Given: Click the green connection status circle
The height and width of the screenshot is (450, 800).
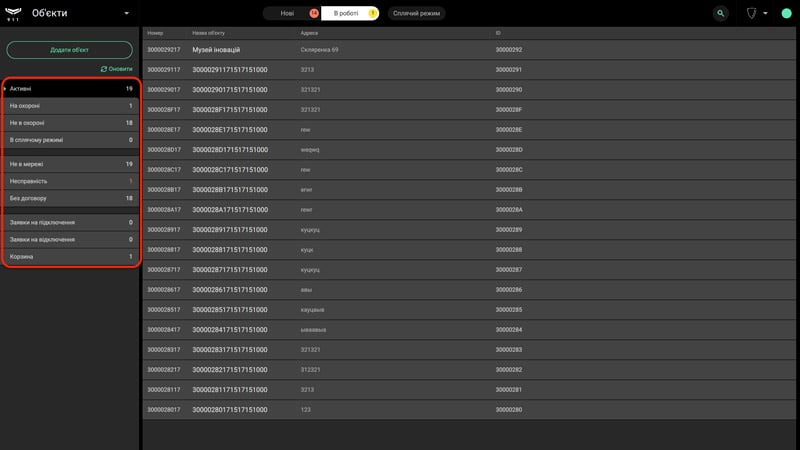Looking at the screenshot, I should coord(786,13).
